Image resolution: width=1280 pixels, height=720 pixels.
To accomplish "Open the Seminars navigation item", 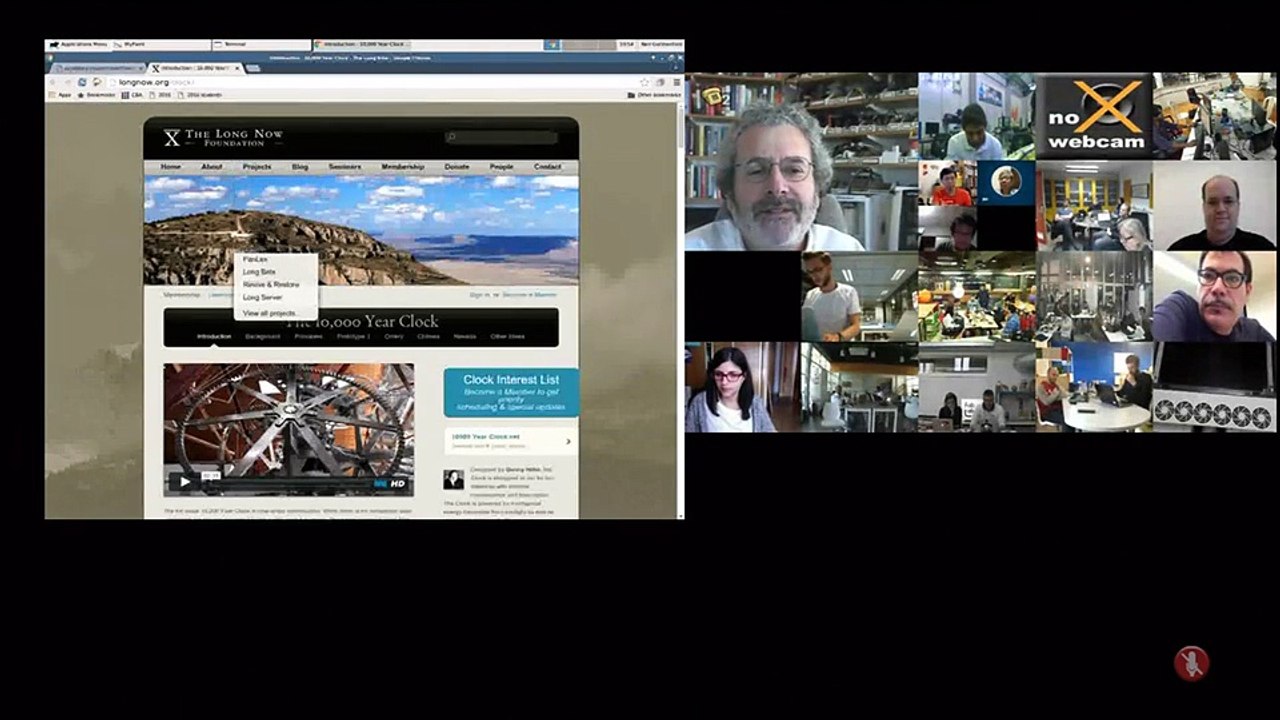I will click(x=345, y=167).
